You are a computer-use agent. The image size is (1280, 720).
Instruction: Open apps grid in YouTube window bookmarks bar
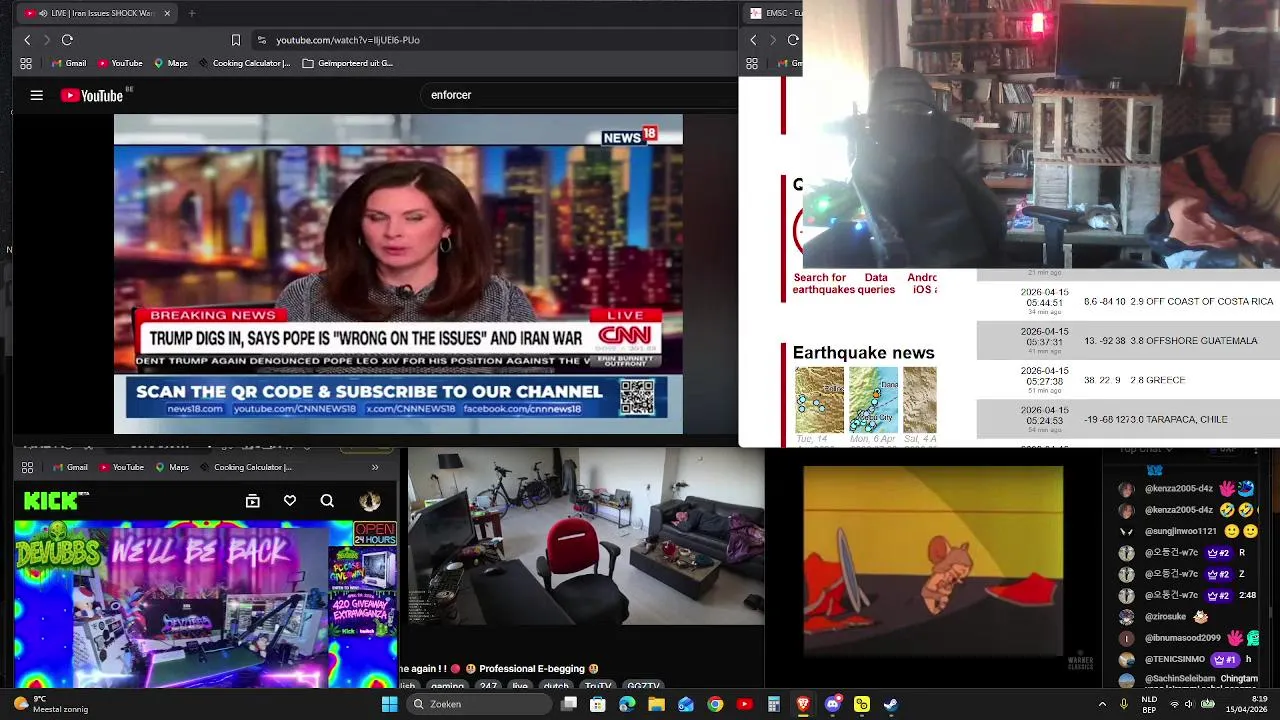(26, 63)
